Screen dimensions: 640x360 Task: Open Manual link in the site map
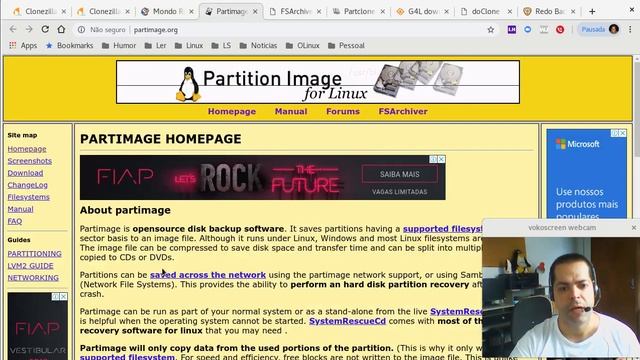click(20, 209)
